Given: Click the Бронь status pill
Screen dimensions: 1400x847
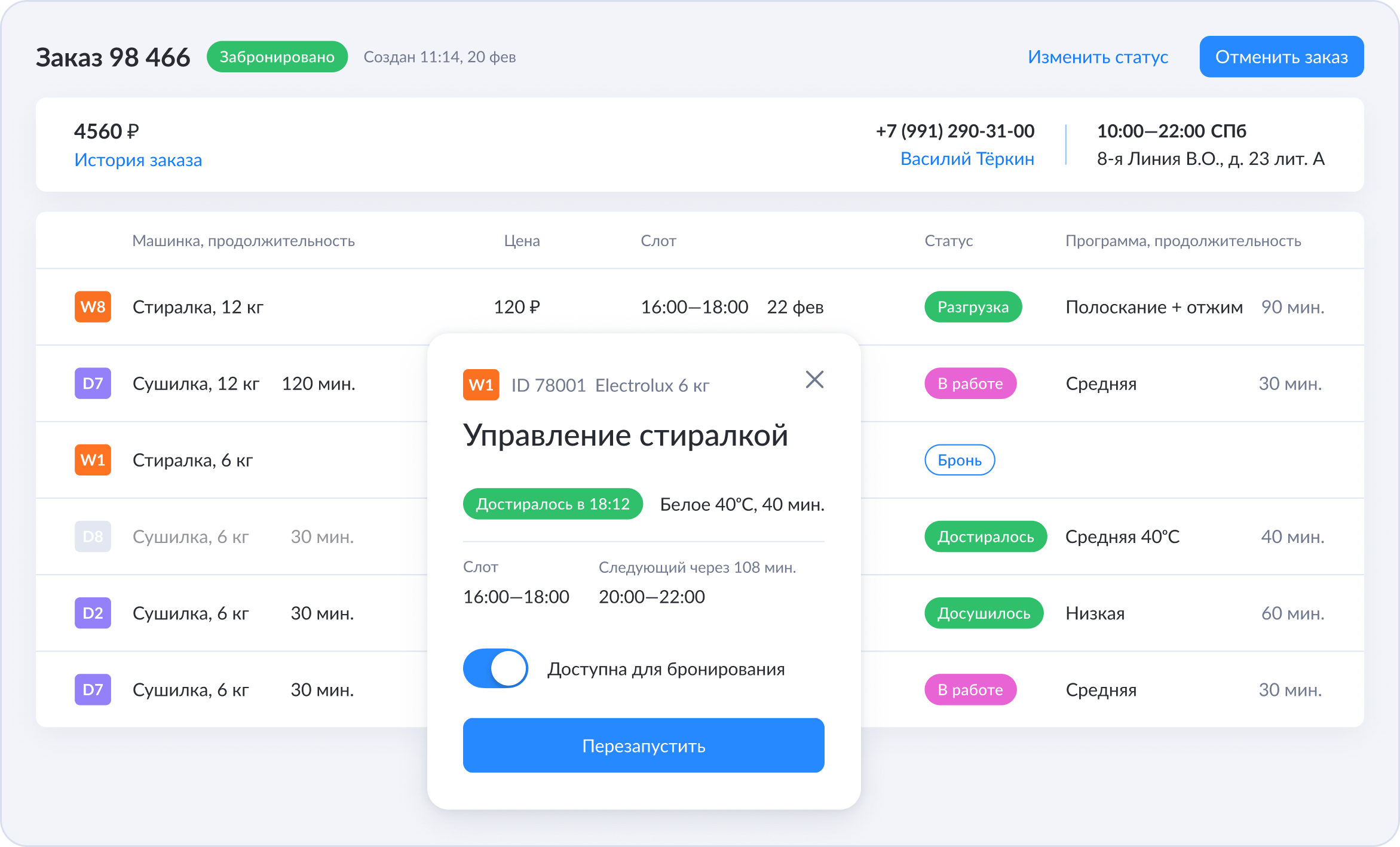Looking at the screenshot, I should pyautogui.click(x=959, y=460).
